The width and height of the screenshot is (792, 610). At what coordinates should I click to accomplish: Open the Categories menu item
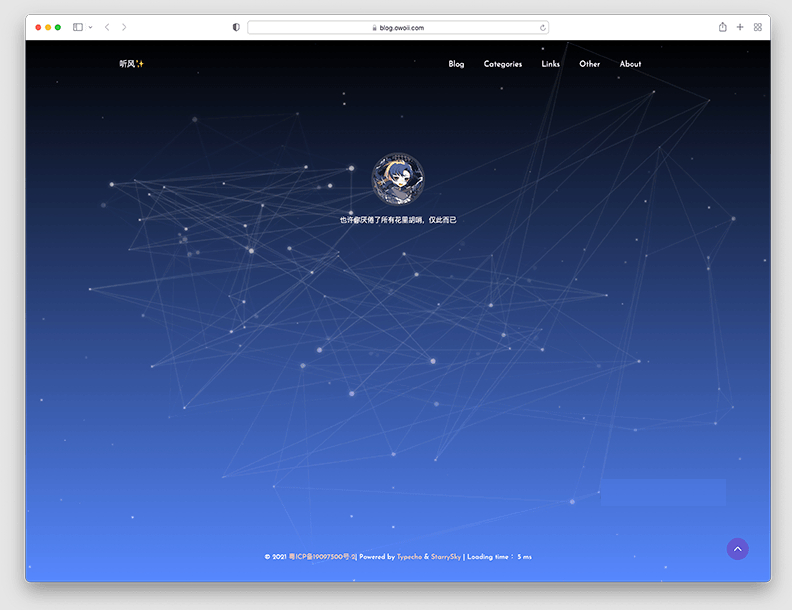(x=503, y=64)
